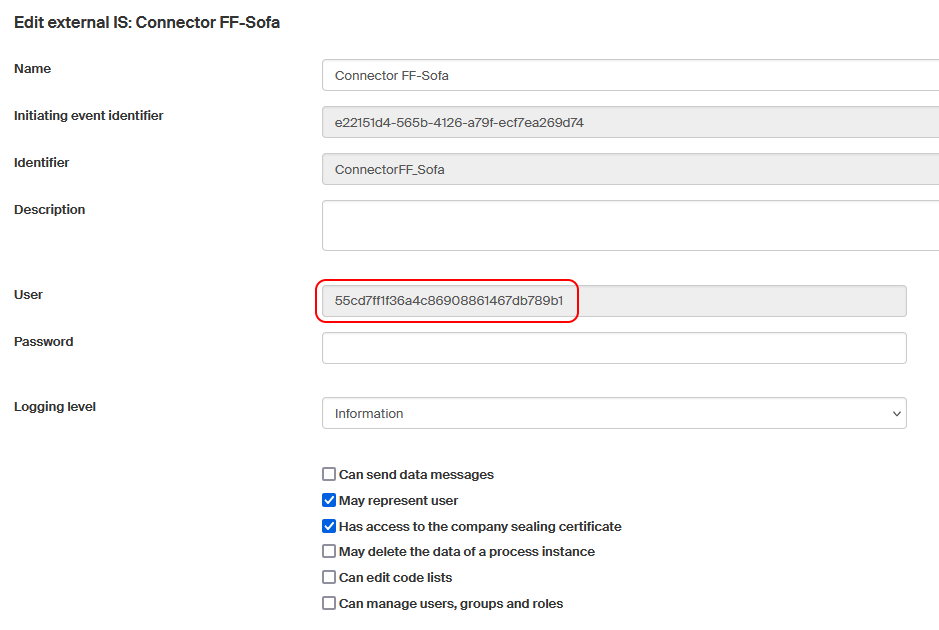
Task: Click the Password label on the left
Action: 43,342
